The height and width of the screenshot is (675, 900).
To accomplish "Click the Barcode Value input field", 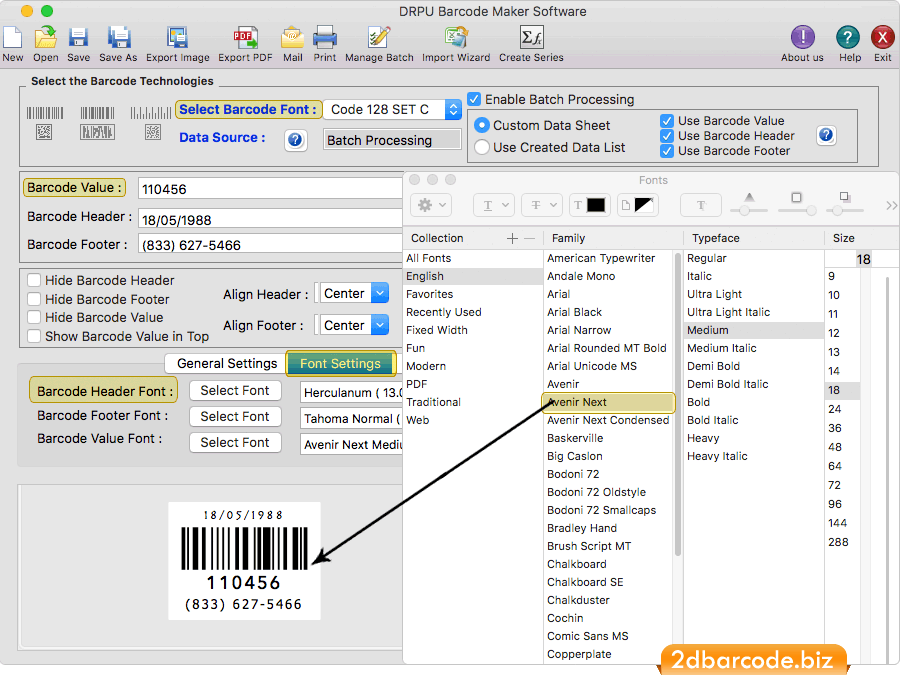I will tap(270, 189).
